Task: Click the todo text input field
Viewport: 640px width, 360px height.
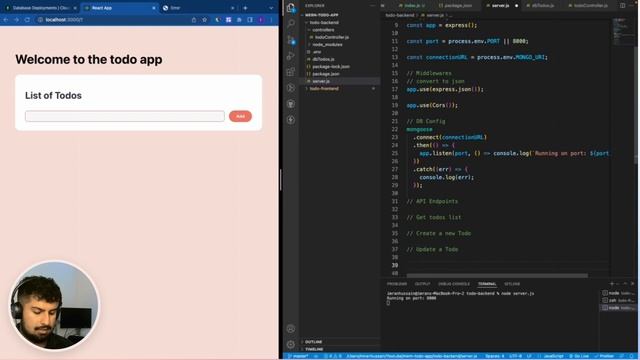Action: pos(124,116)
